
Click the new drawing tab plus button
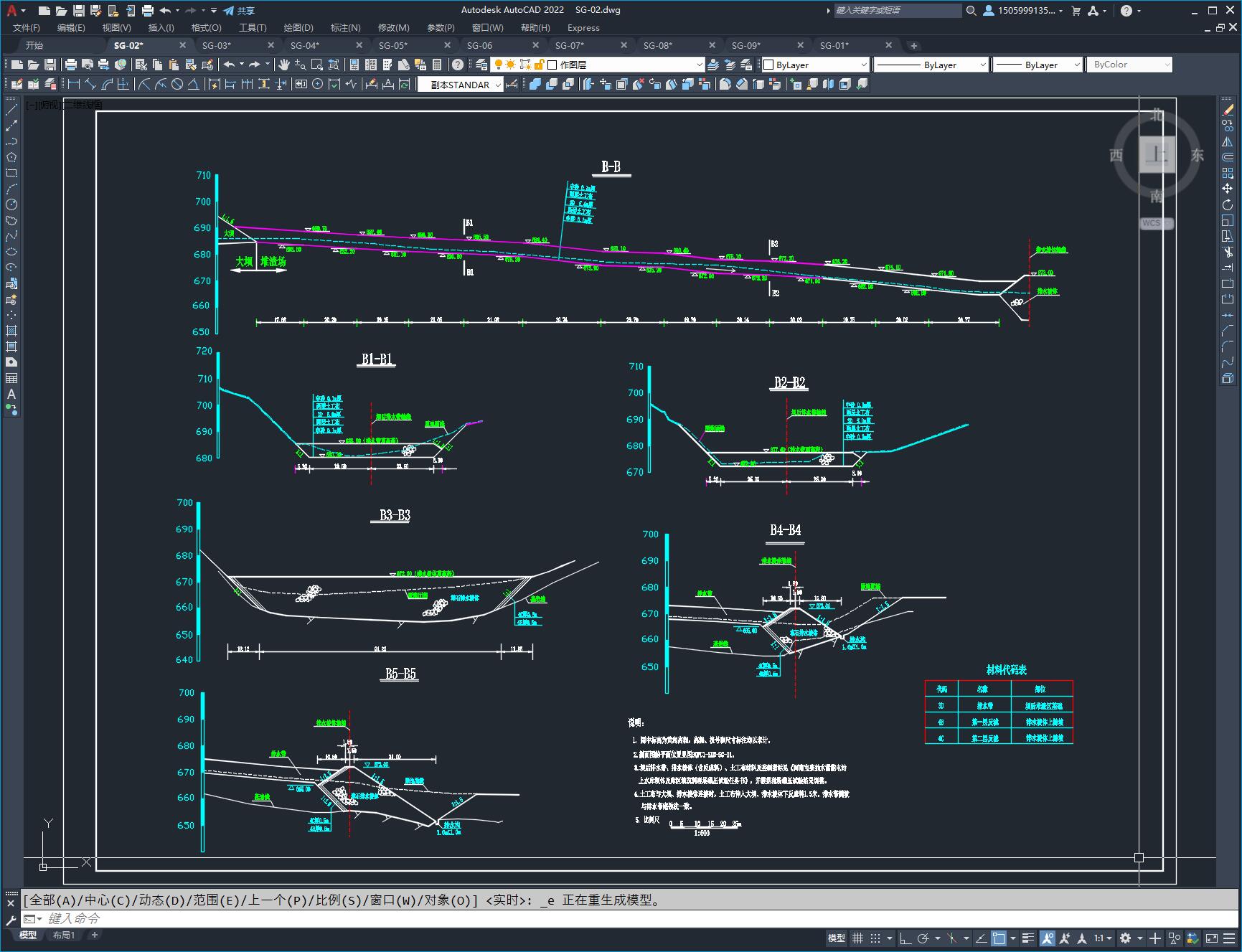click(913, 45)
